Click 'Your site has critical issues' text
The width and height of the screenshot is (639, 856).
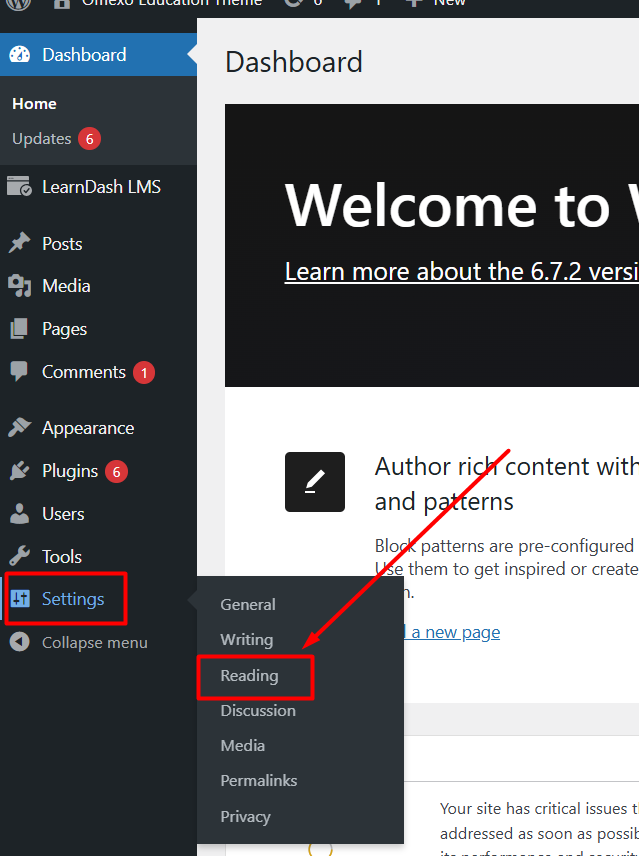539,808
